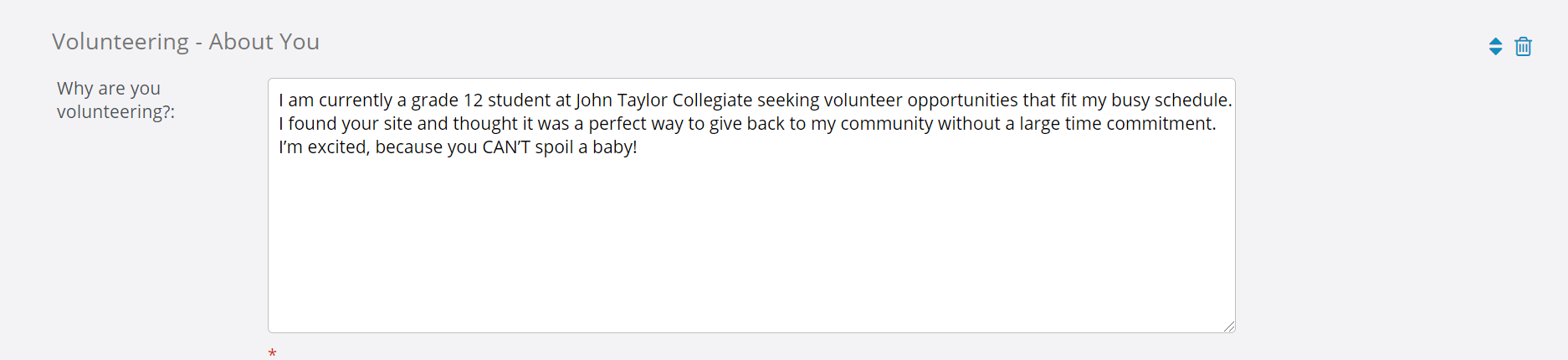Click the reorder up/down arrows icon
Image resolution: width=1568 pixels, height=360 pixels.
[x=1495, y=47]
